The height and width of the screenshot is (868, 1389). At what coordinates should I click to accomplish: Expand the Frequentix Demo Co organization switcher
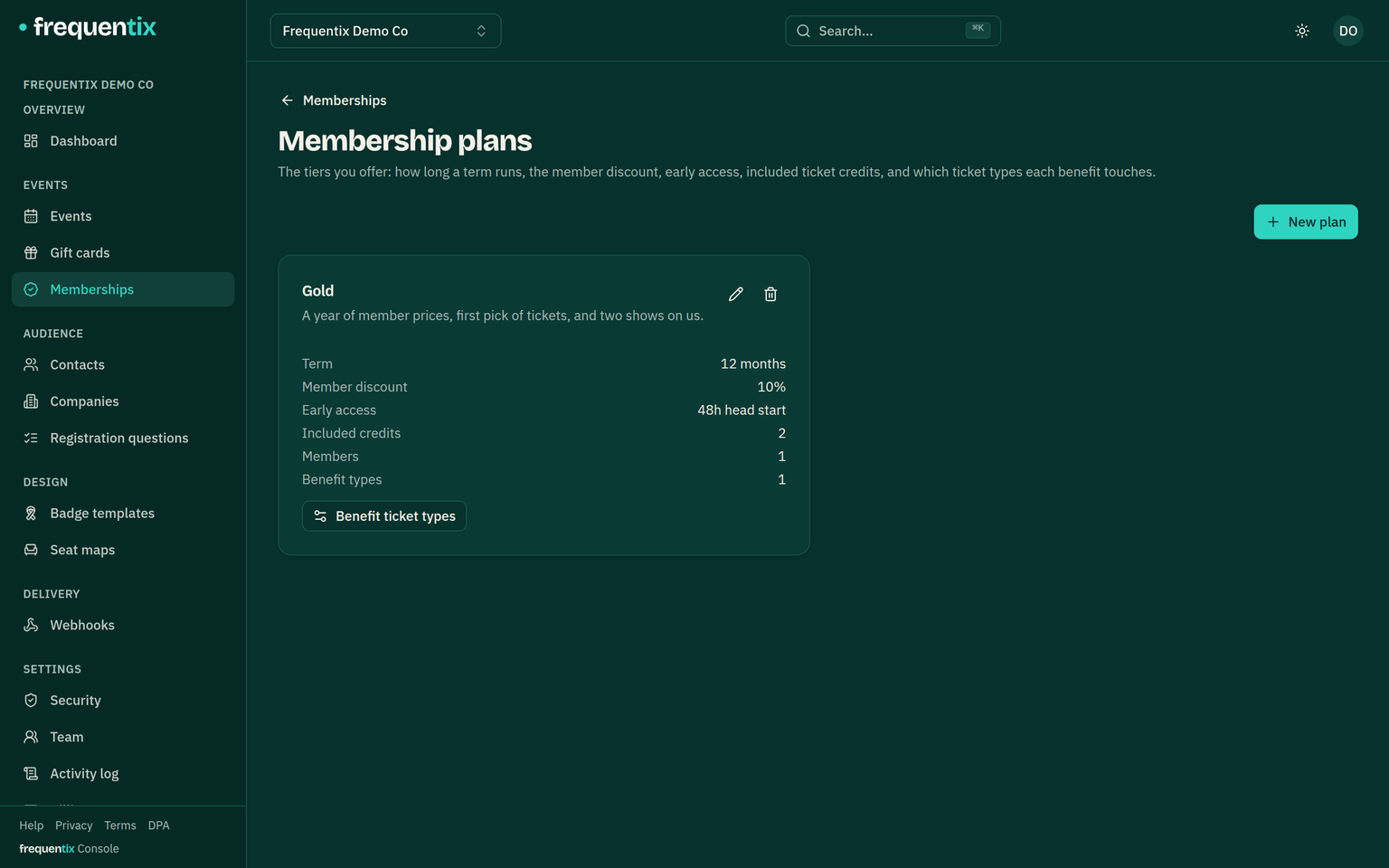click(x=385, y=31)
